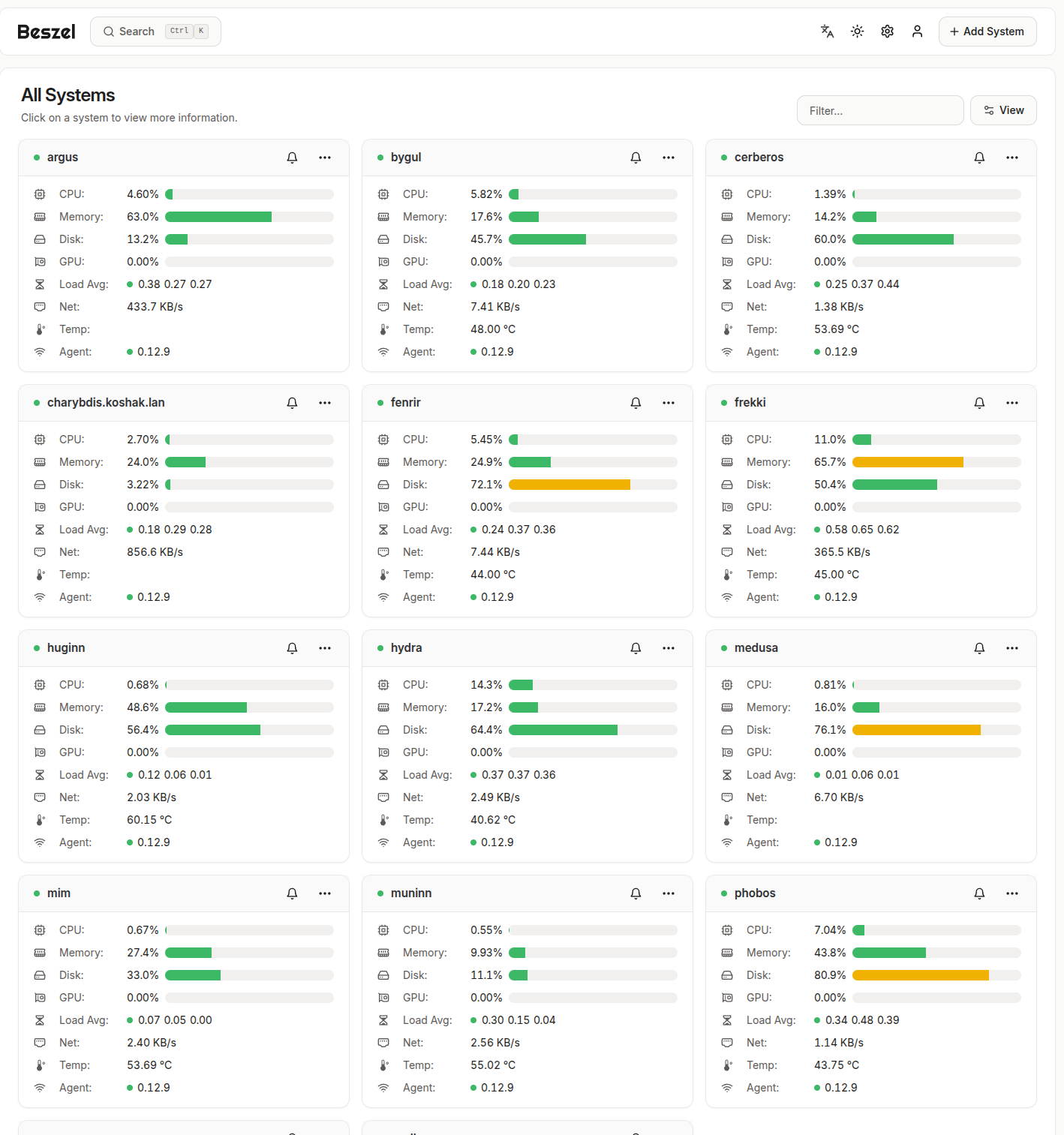Open the View options dropdown
Image resolution: width=1064 pixels, height=1135 pixels.
click(x=1002, y=110)
